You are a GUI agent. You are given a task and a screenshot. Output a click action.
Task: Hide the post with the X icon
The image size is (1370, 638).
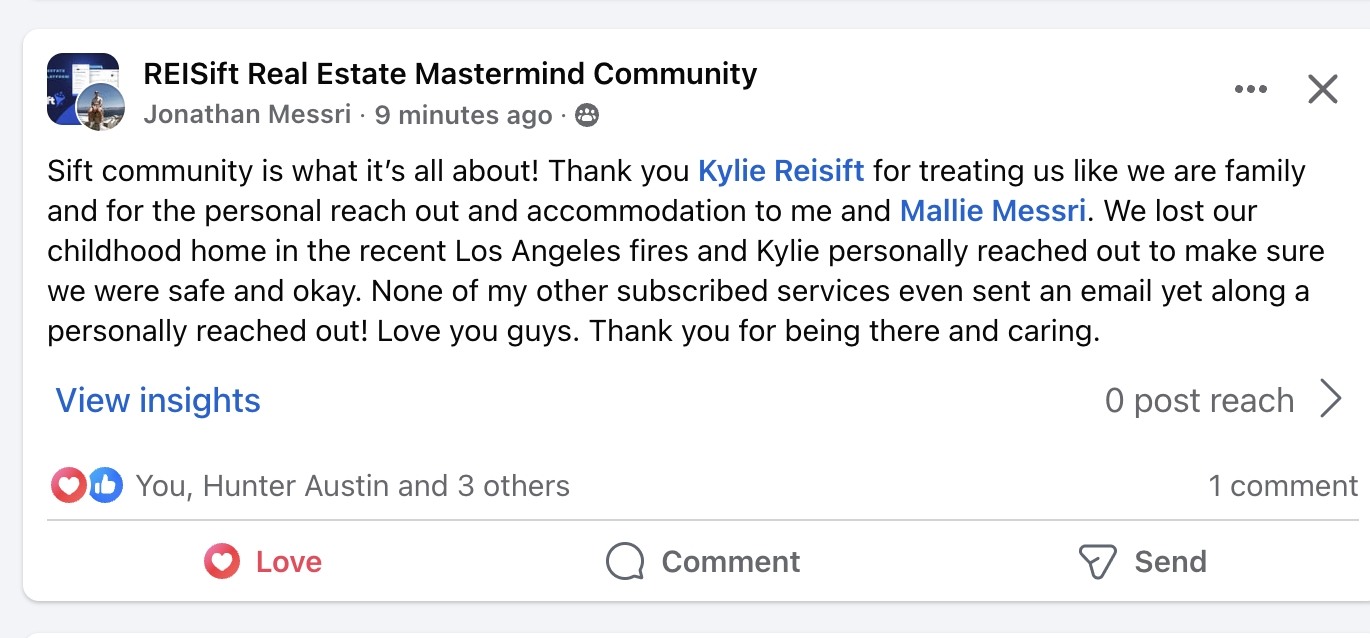pyautogui.click(x=1323, y=90)
